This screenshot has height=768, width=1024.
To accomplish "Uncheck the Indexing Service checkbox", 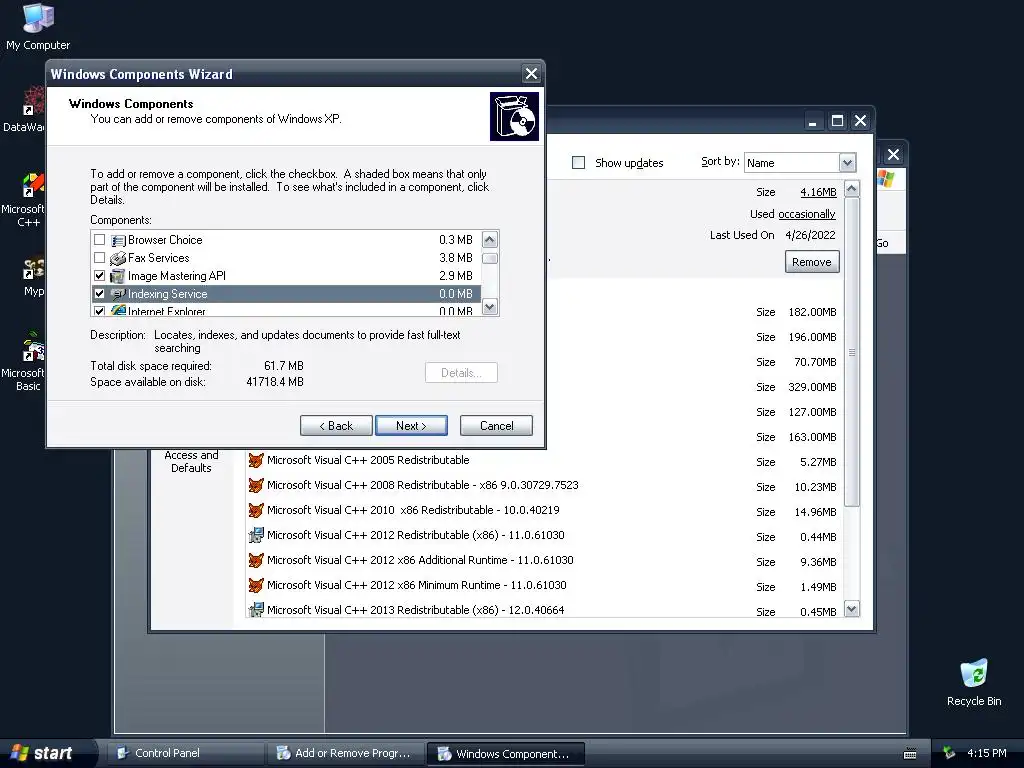I will (x=99, y=294).
